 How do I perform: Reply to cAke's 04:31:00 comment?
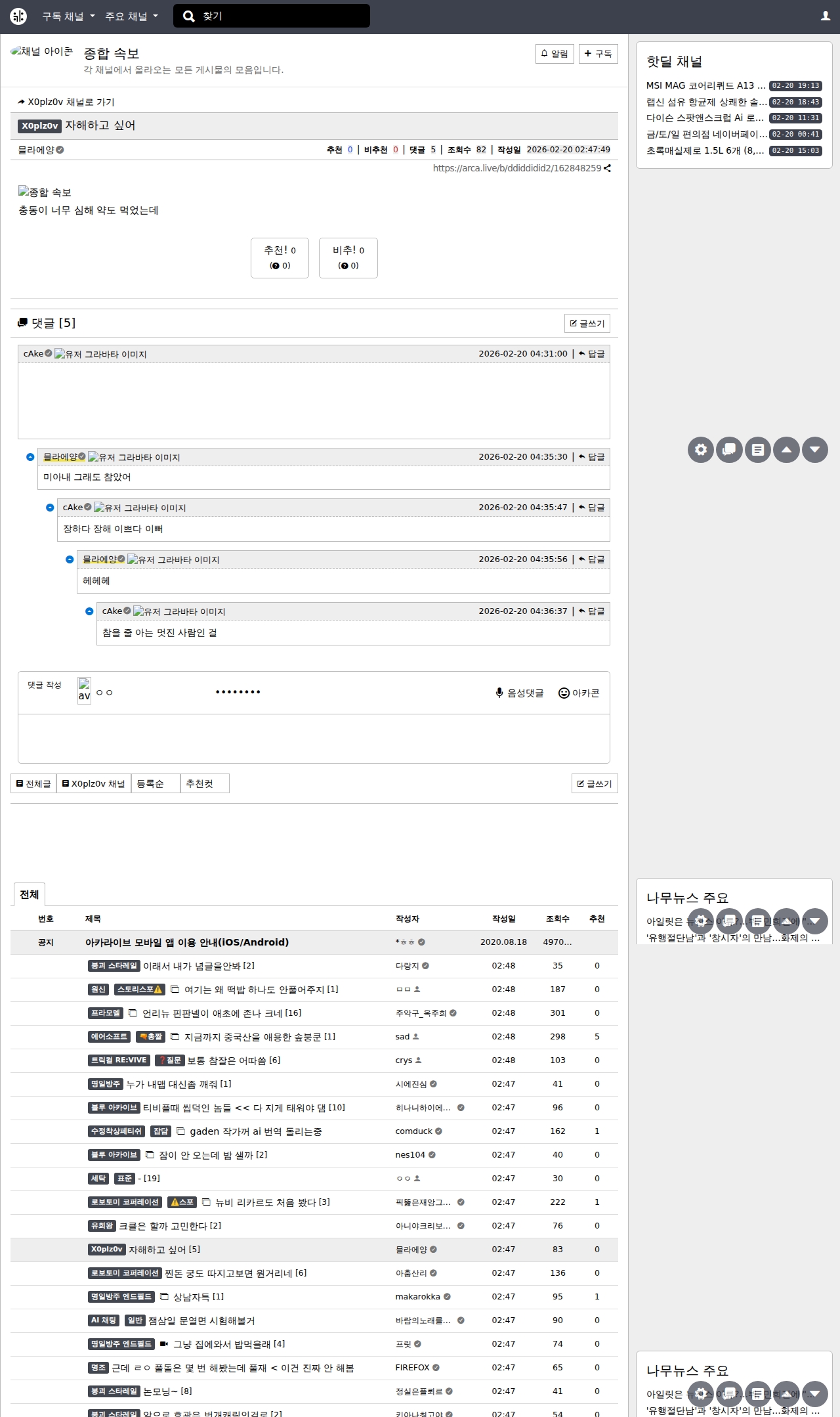click(x=591, y=354)
